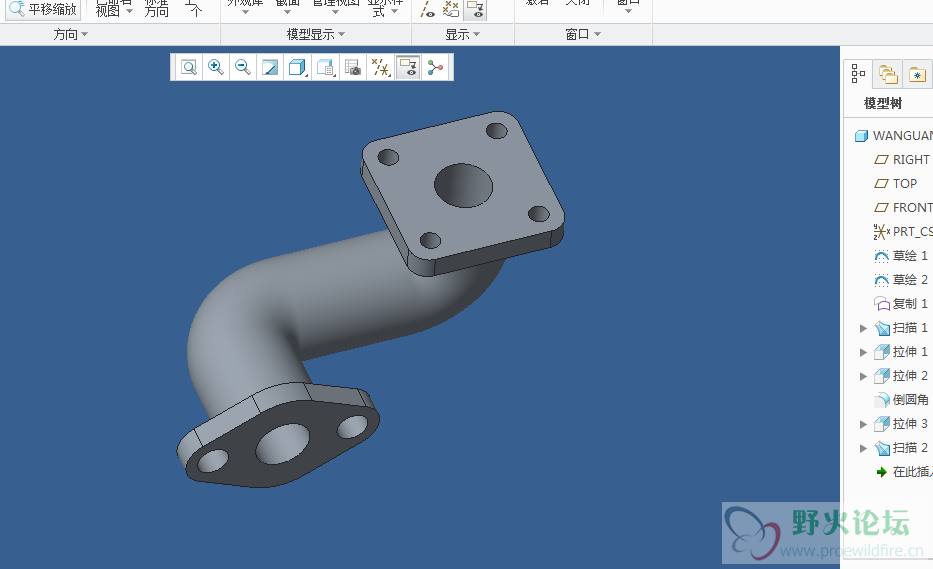This screenshot has width=933, height=569.
Task: Select the 草绘 2 sketch feature
Action: point(901,280)
